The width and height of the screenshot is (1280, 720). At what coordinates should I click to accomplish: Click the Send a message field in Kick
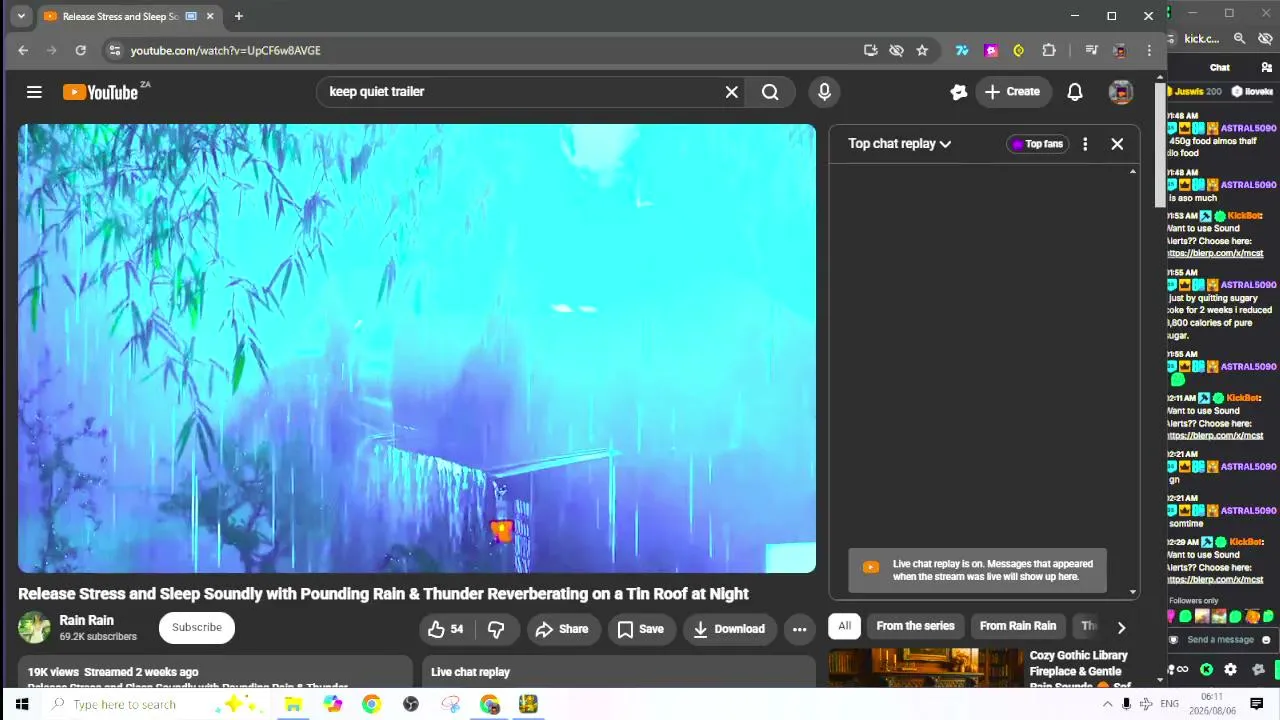[x=1220, y=640]
